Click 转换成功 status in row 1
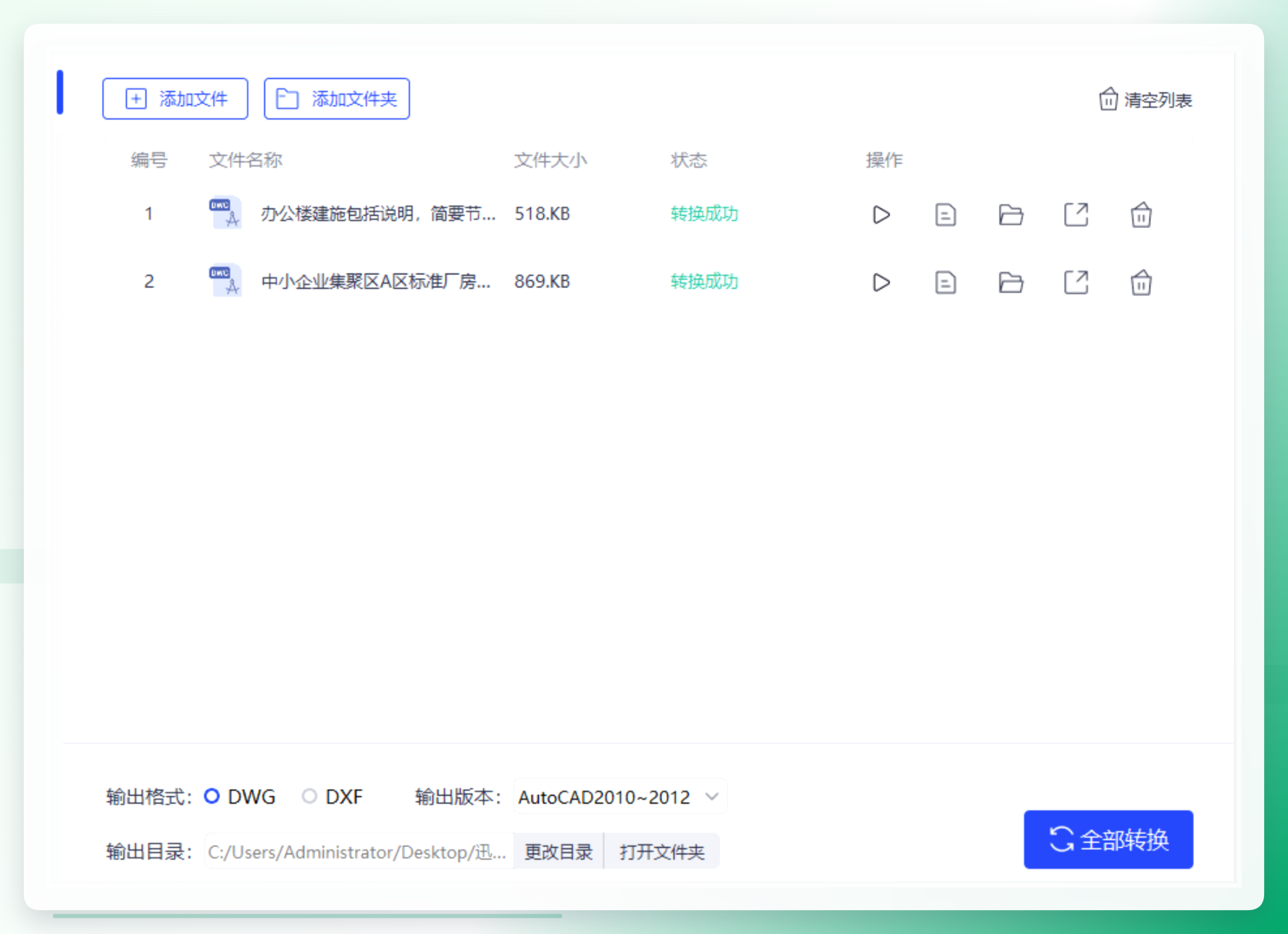This screenshot has width=1288, height=934. [x=704, y=214]
